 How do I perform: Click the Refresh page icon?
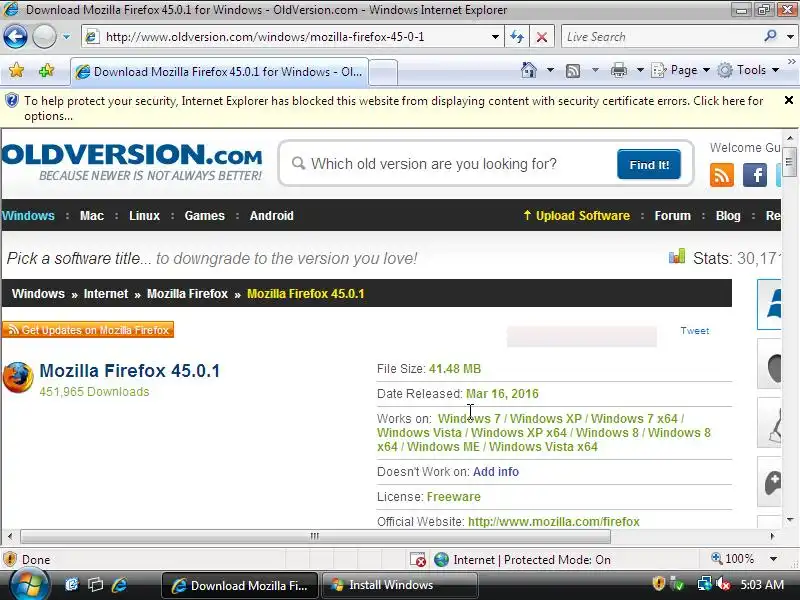517,37
